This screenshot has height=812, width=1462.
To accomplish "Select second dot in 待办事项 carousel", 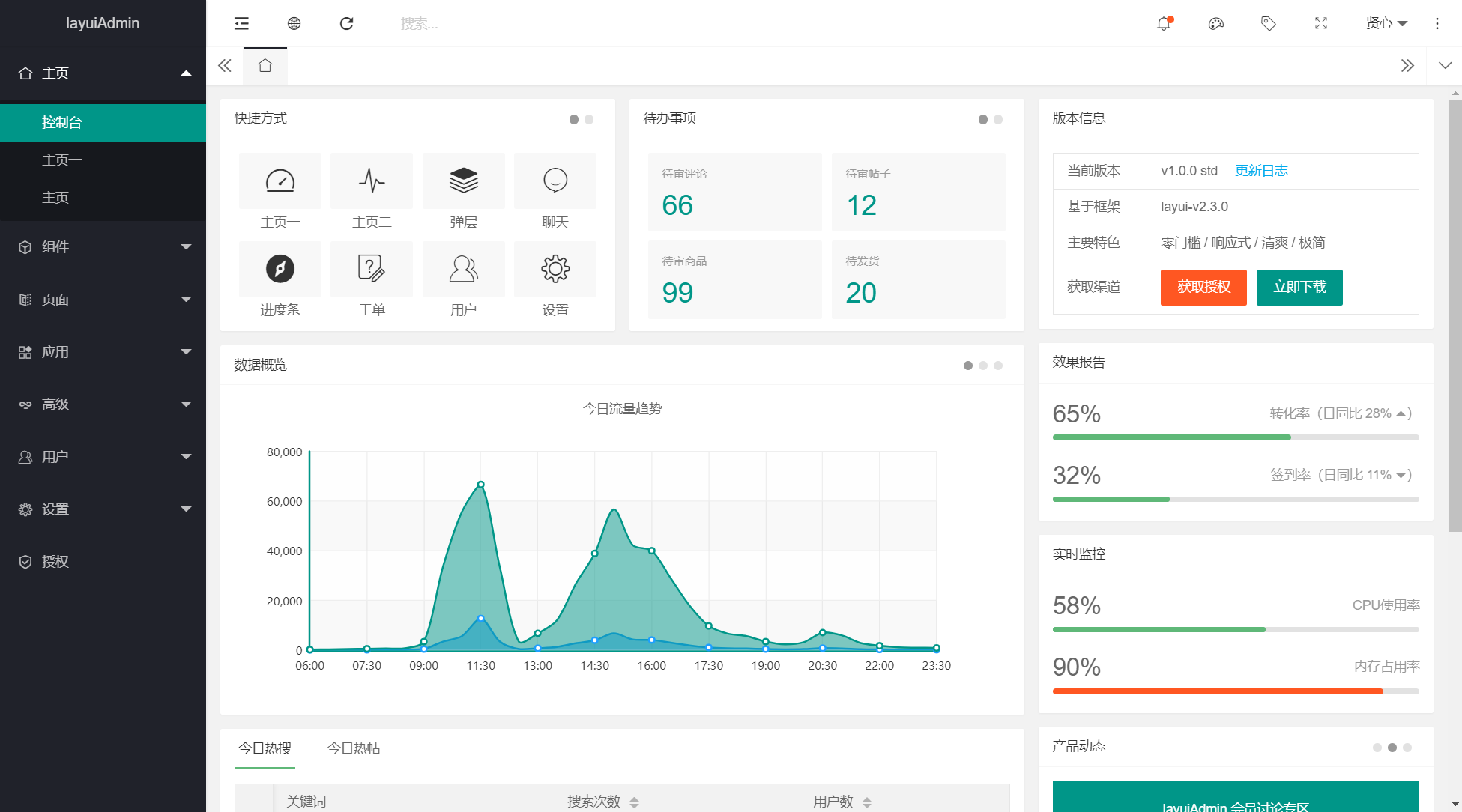I will tap(998, 120).
